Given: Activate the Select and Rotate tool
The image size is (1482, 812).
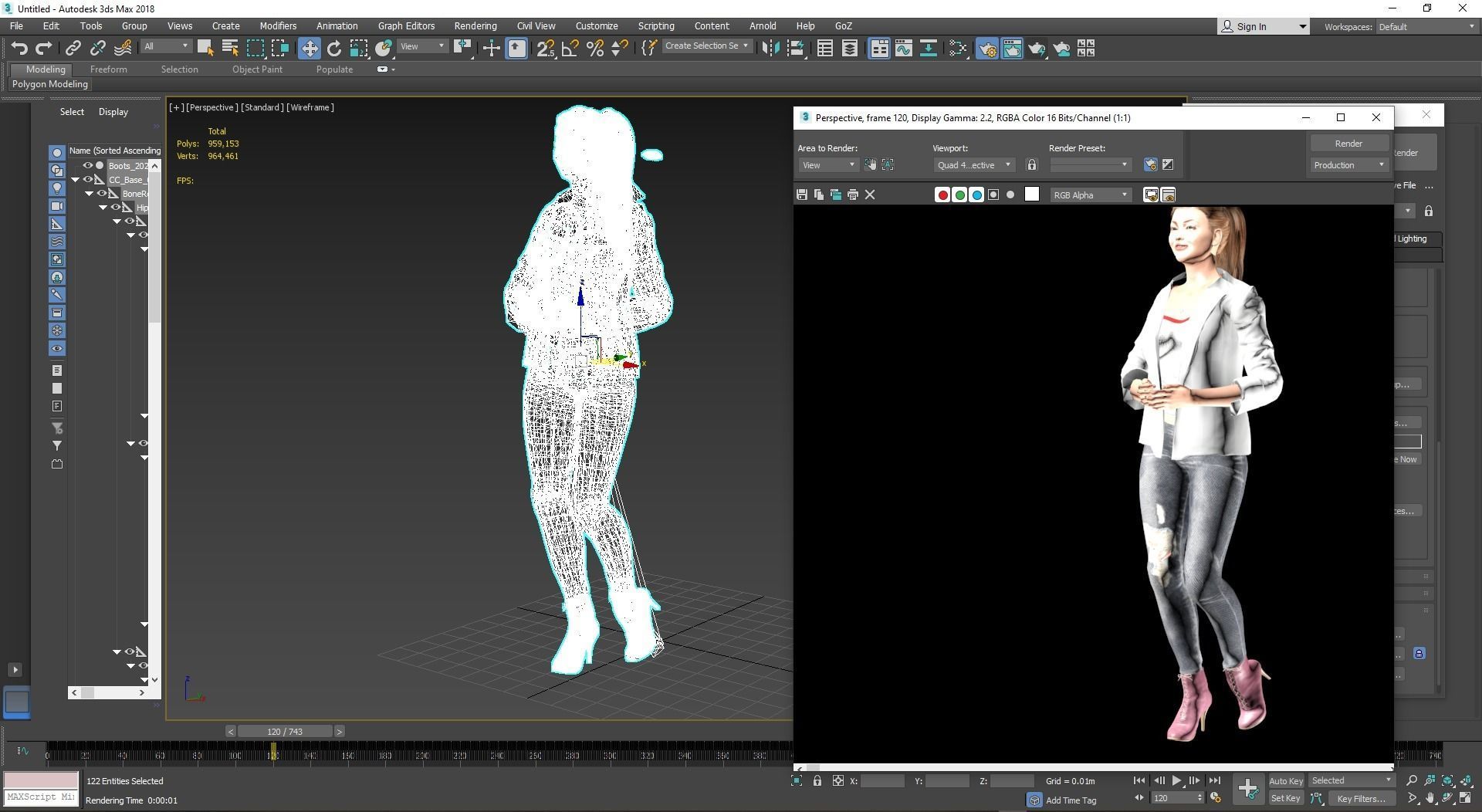Looking at the screenshot, I should pyautogui.click(x=334, y=49).
